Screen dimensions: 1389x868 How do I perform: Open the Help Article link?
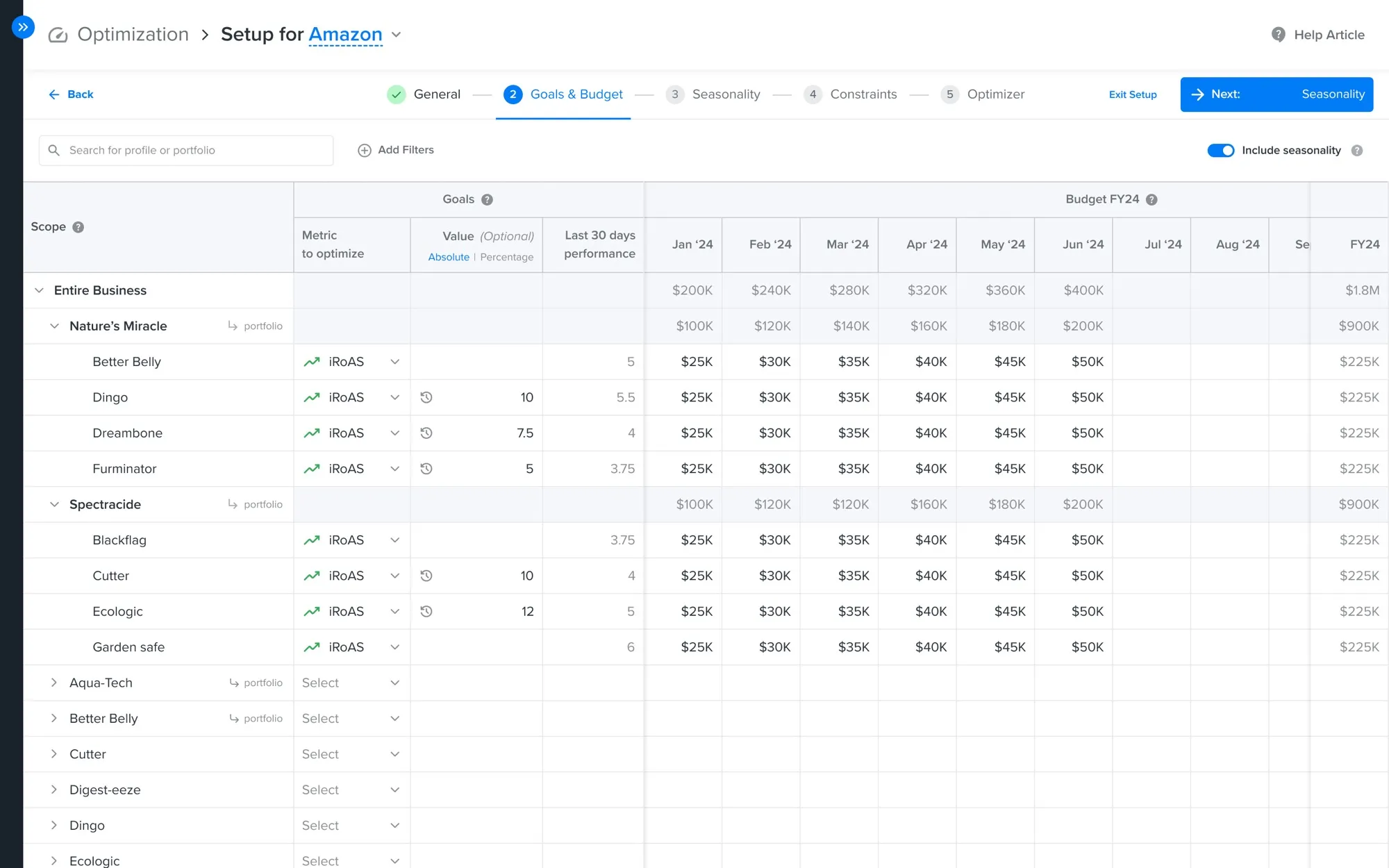[x=1318, y=35]
